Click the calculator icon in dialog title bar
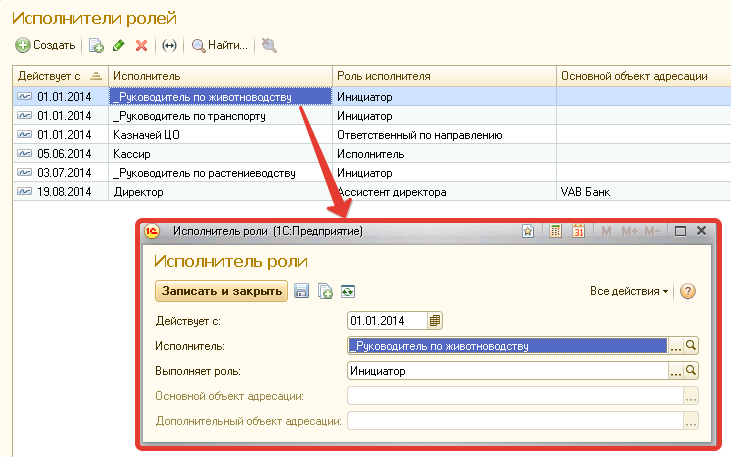Image resolution: width=731 pixels, height=457 pixels. pyautogui.click(x=553, y=231)
